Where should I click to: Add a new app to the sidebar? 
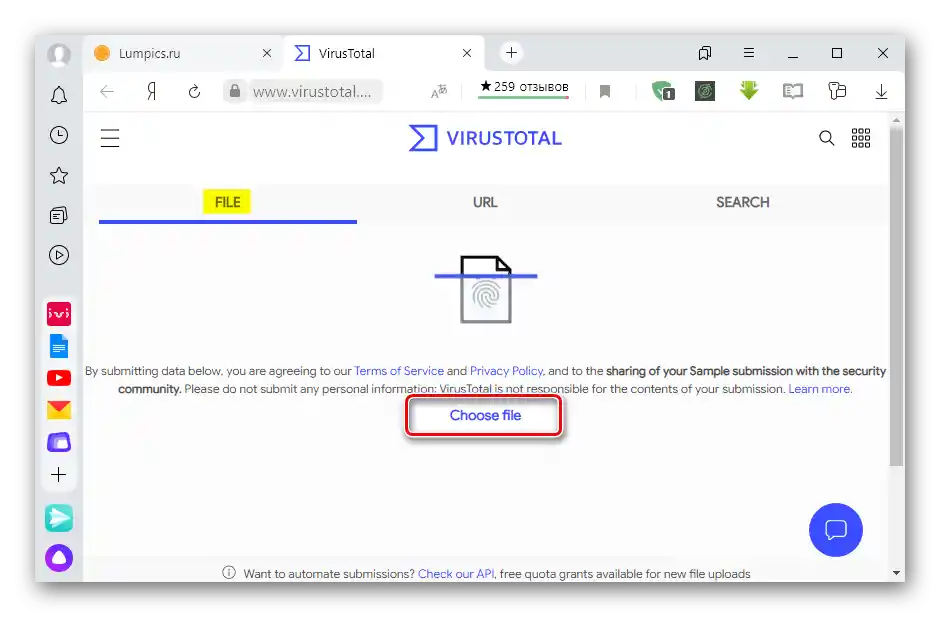point(59,475)
